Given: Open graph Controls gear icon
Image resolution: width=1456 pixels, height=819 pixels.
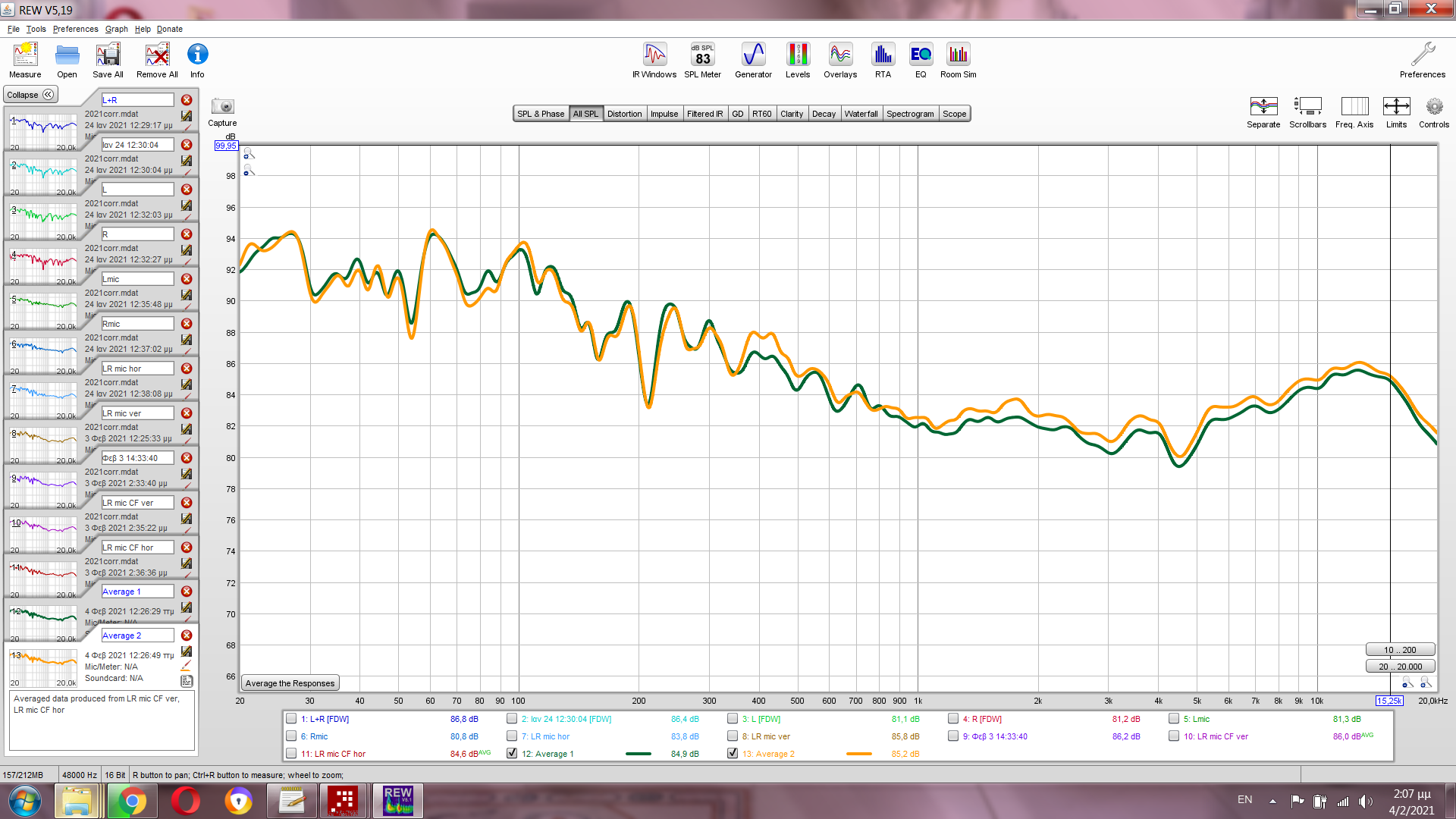Looking at the screenshot, I should (1433, 107).
